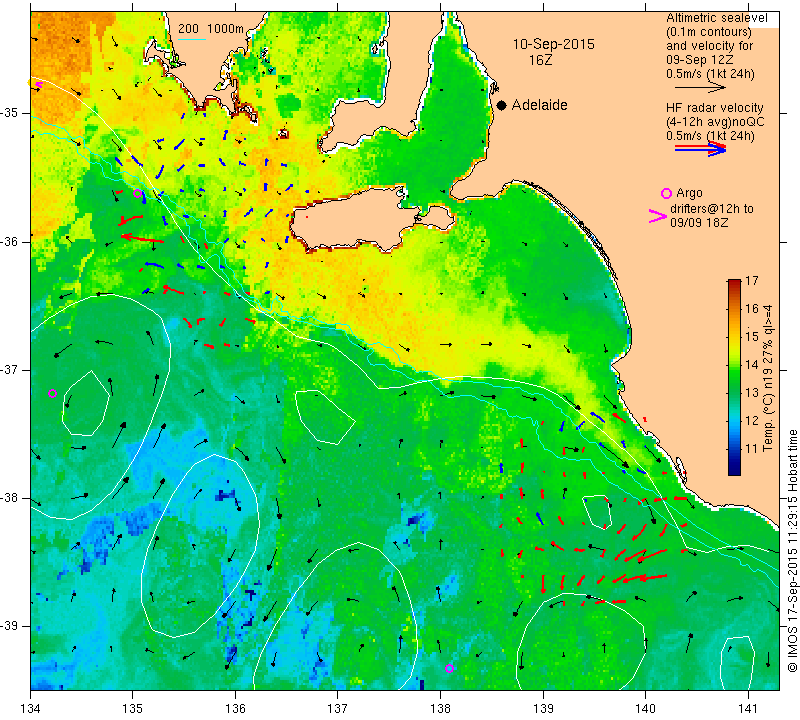800x720 pixels.
Task: Click the Argo float marker near 135 longitude
Action: coord(137,193)
